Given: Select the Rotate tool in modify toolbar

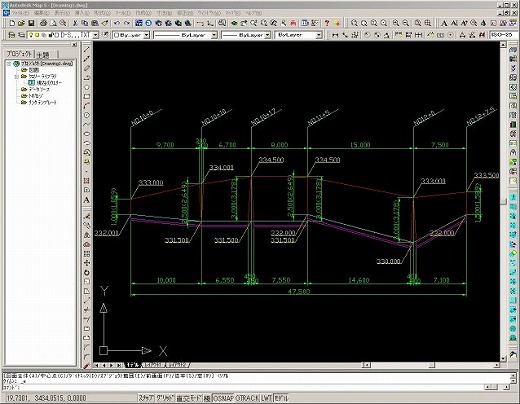Looking at the screenshot, I should tap(87, 272).
